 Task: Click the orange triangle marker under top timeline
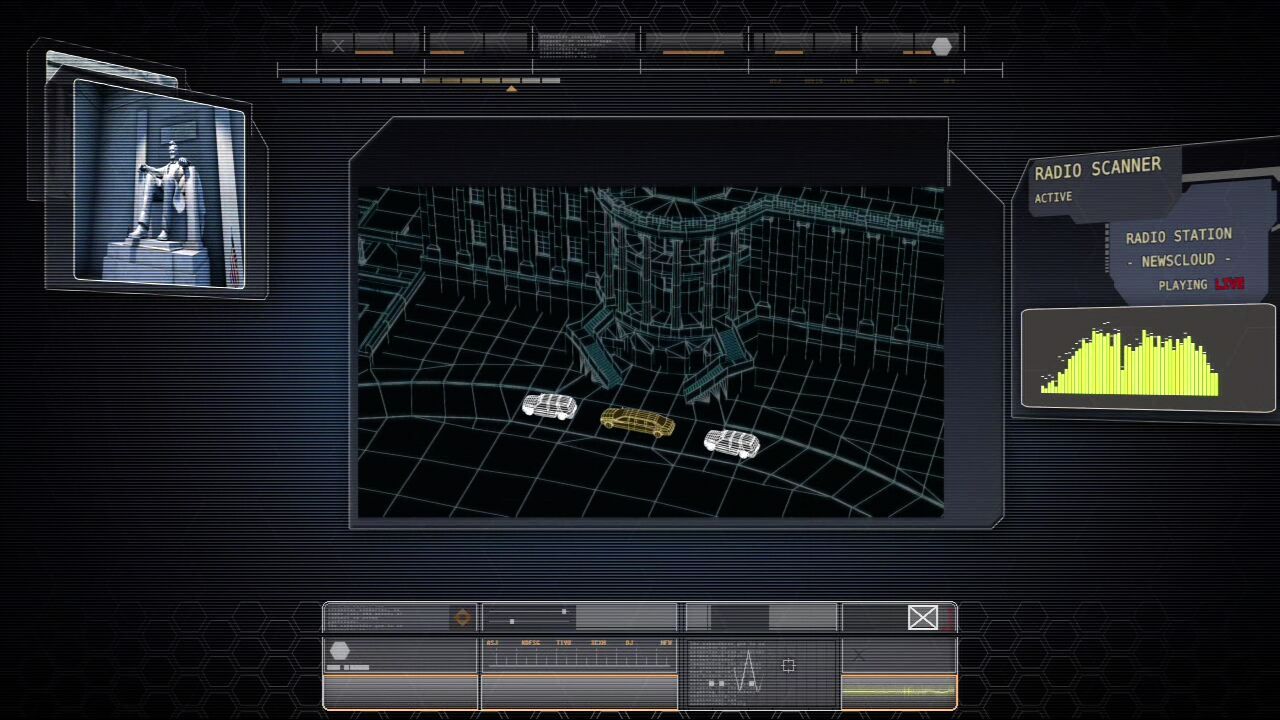pos(511,89)
